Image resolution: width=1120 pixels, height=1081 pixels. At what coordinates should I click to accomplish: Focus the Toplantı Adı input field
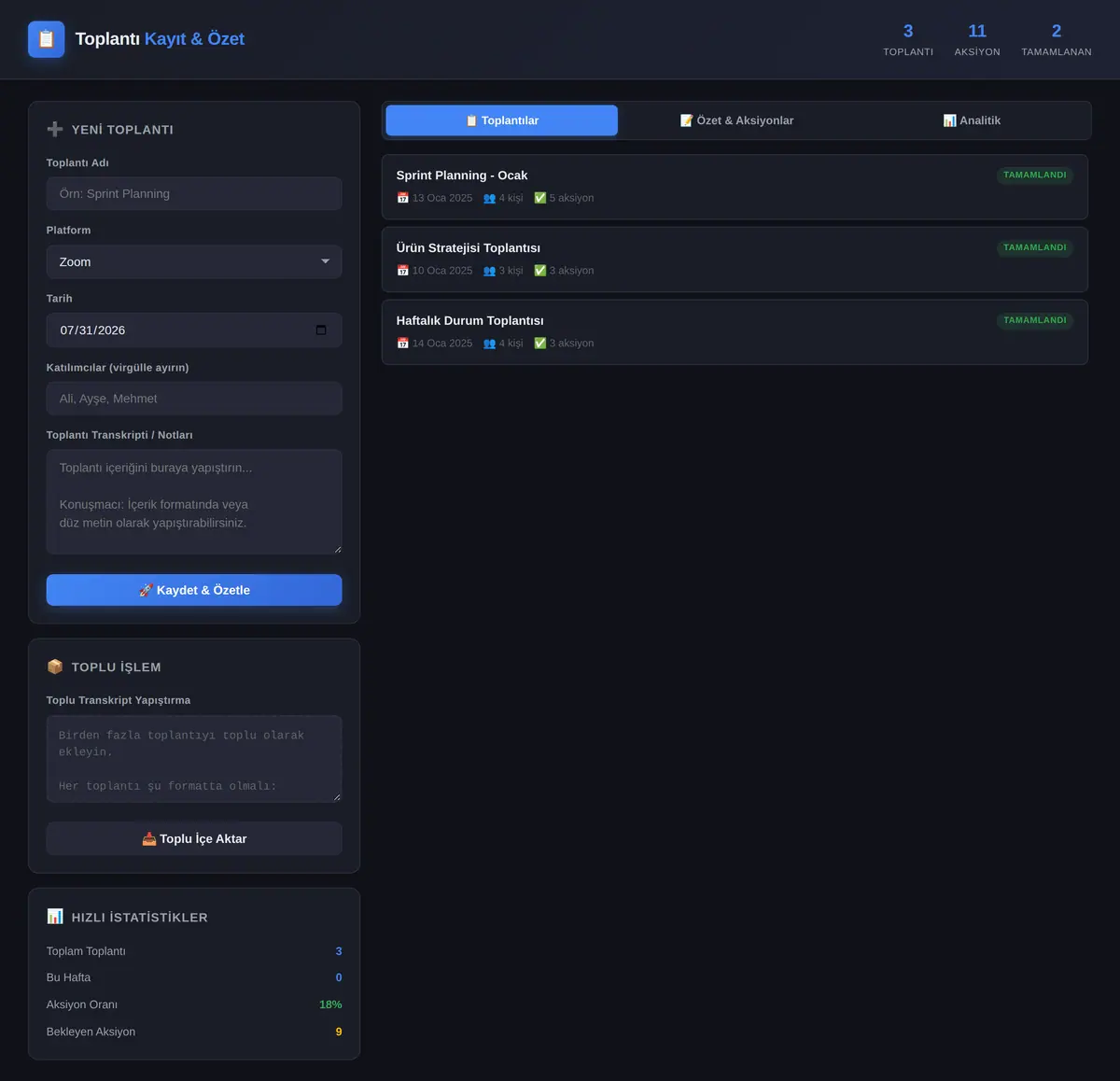pyautogui.click(x=194, y=194)
